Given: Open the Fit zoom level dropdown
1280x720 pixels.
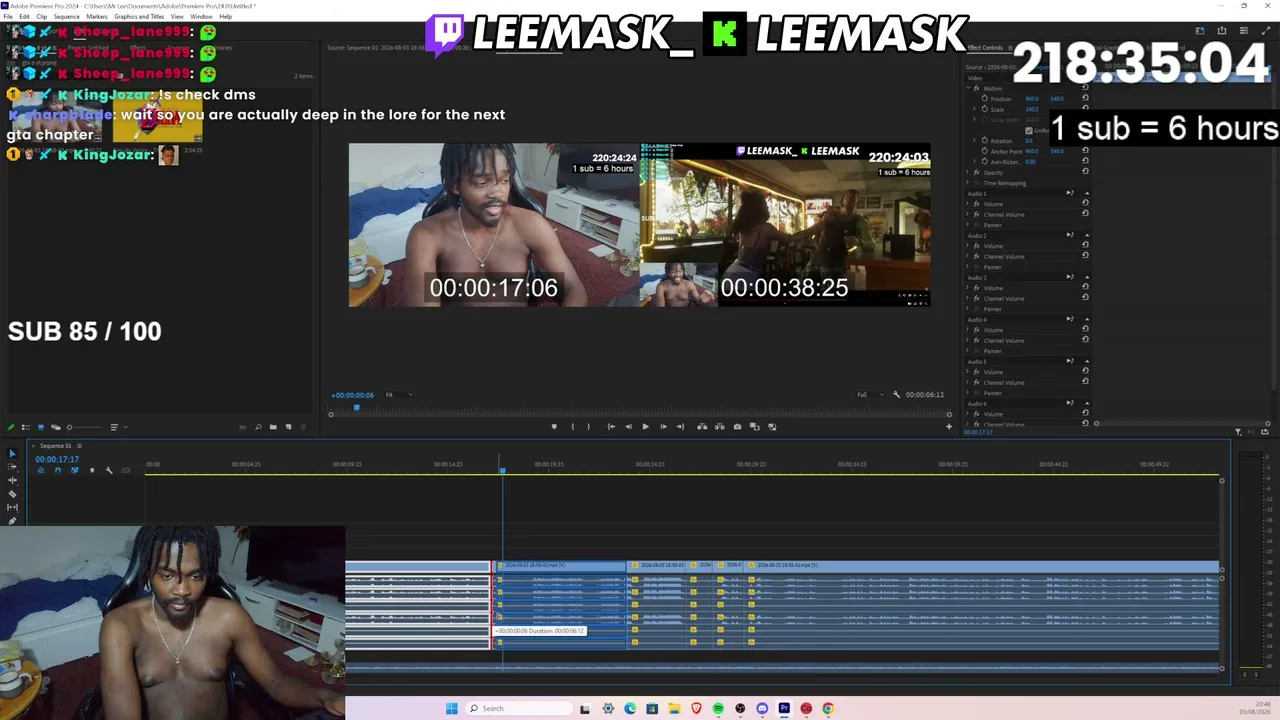Looking at the screenshot, I should pyautogui.click(x=398, y=395).
